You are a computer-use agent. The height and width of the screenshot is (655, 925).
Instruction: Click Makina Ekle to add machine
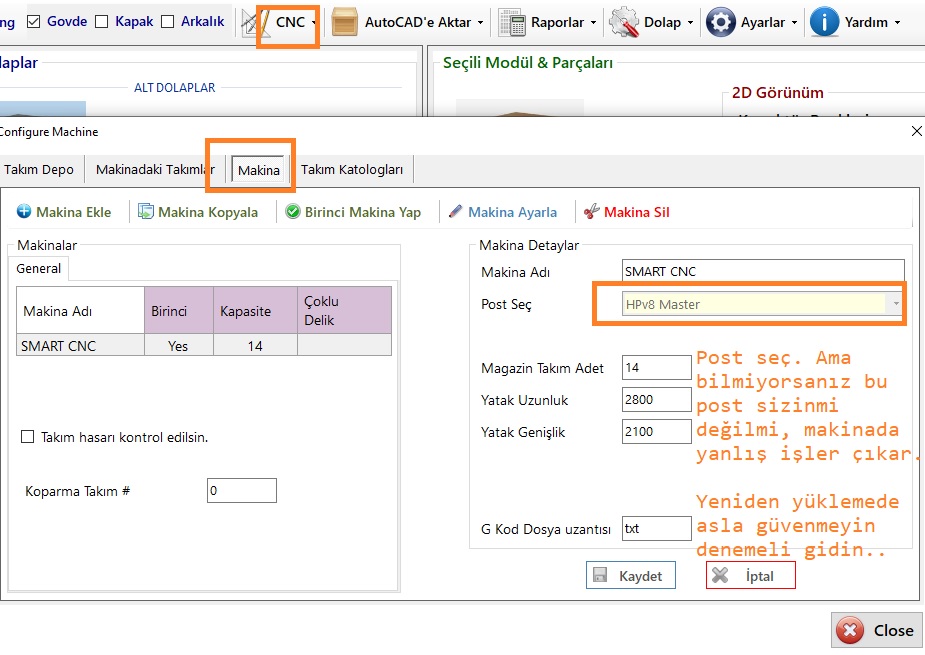(64, 212)
